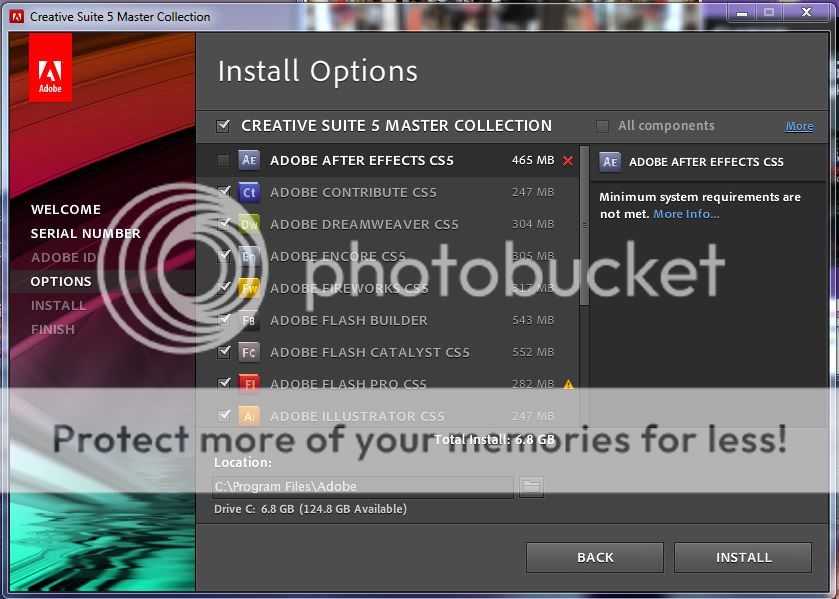
Task: Select the Finish step in sidebar
Action: [x=52, y=329]
